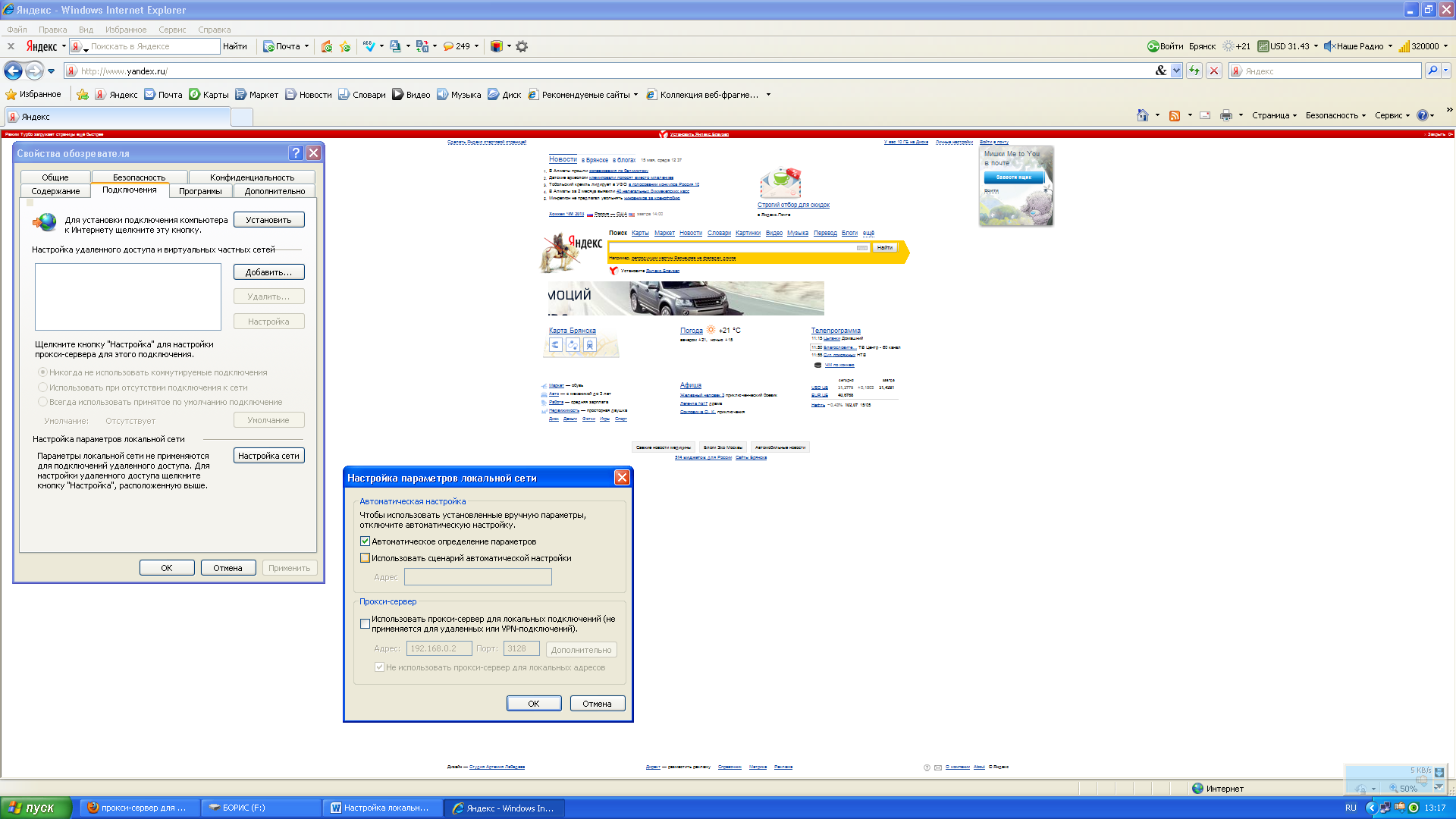Select Никогда не использовать коммутируемые подключения radio
The image size is (1456, 819).
[43, 372]
